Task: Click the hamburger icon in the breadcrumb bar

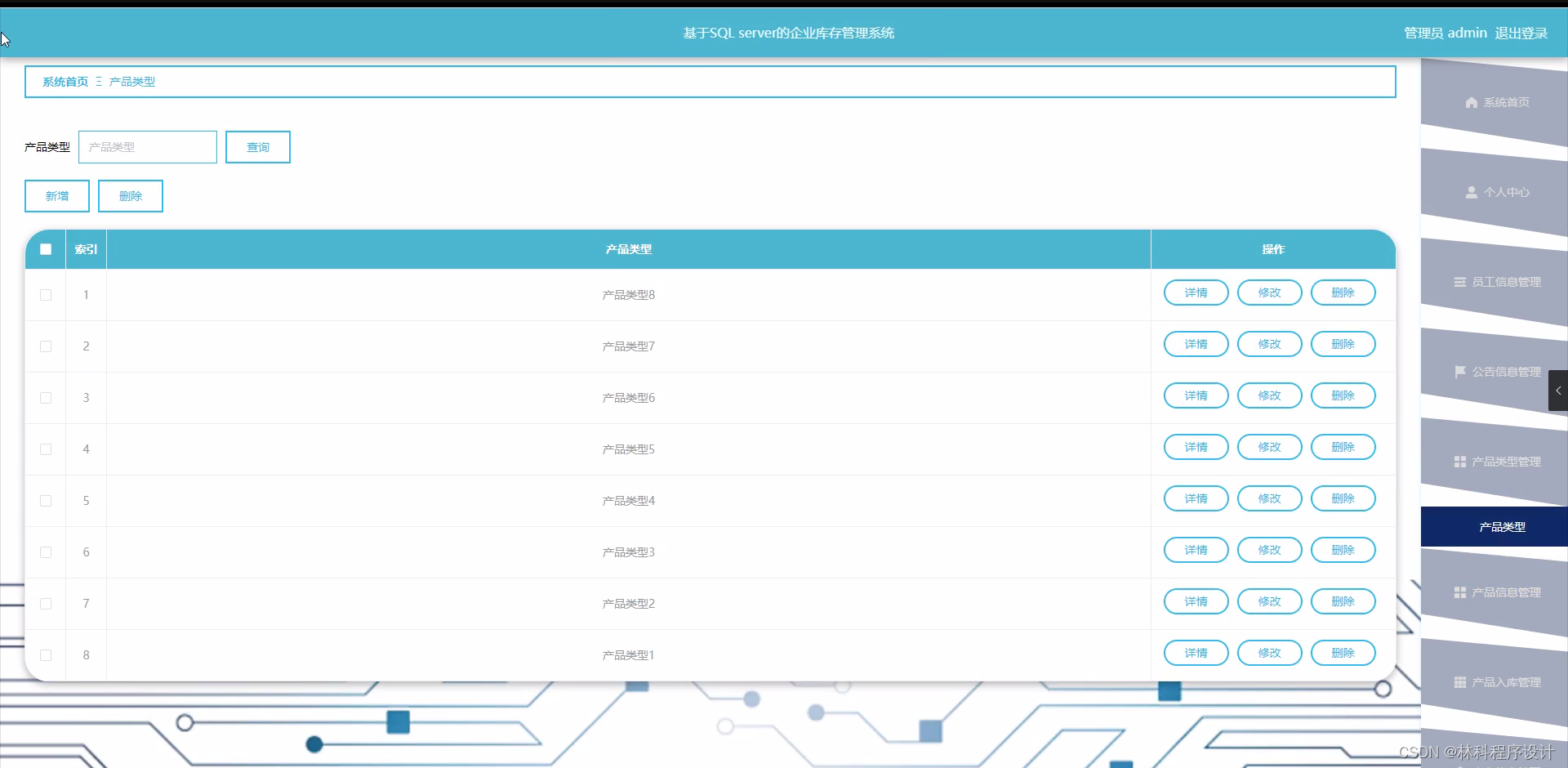Action: pos(100,81)
